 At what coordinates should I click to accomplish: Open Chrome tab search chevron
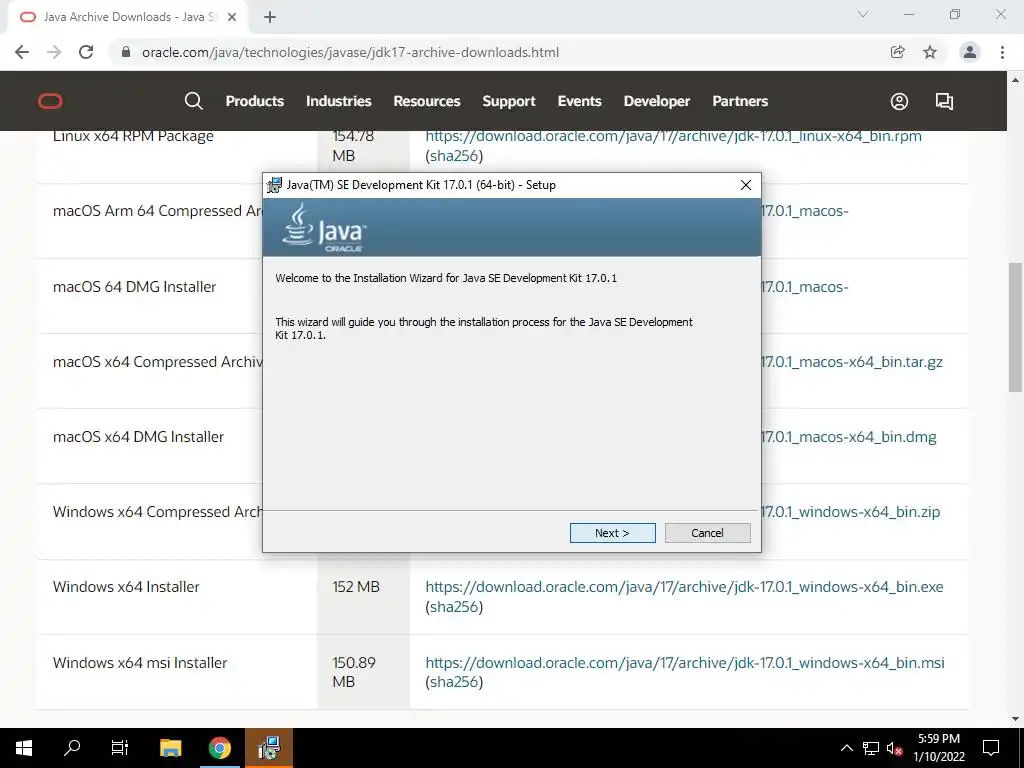pyautogui.click(x=863, y=14)
